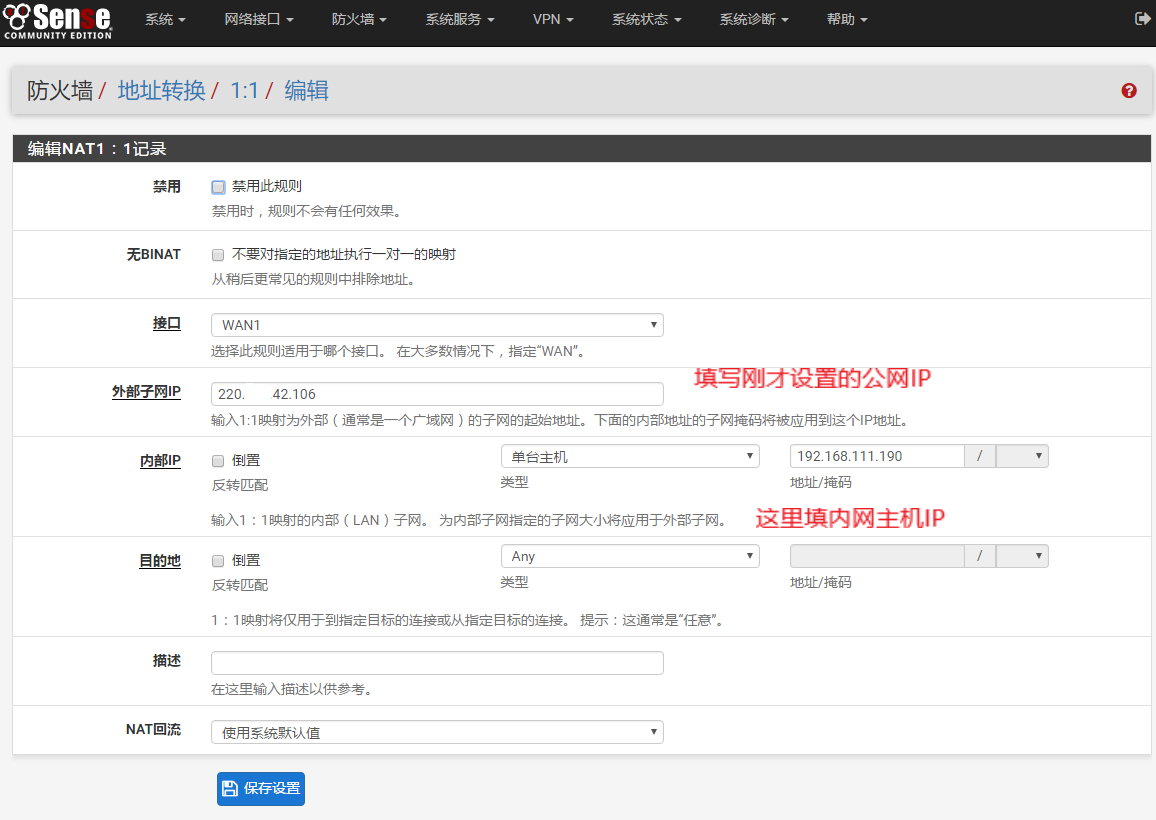Image resolution: width=1156 pixels, height=820 pixels.
Task: Open the 目的地 type dropdown showing Any
Action: click(x=629, y=557)
